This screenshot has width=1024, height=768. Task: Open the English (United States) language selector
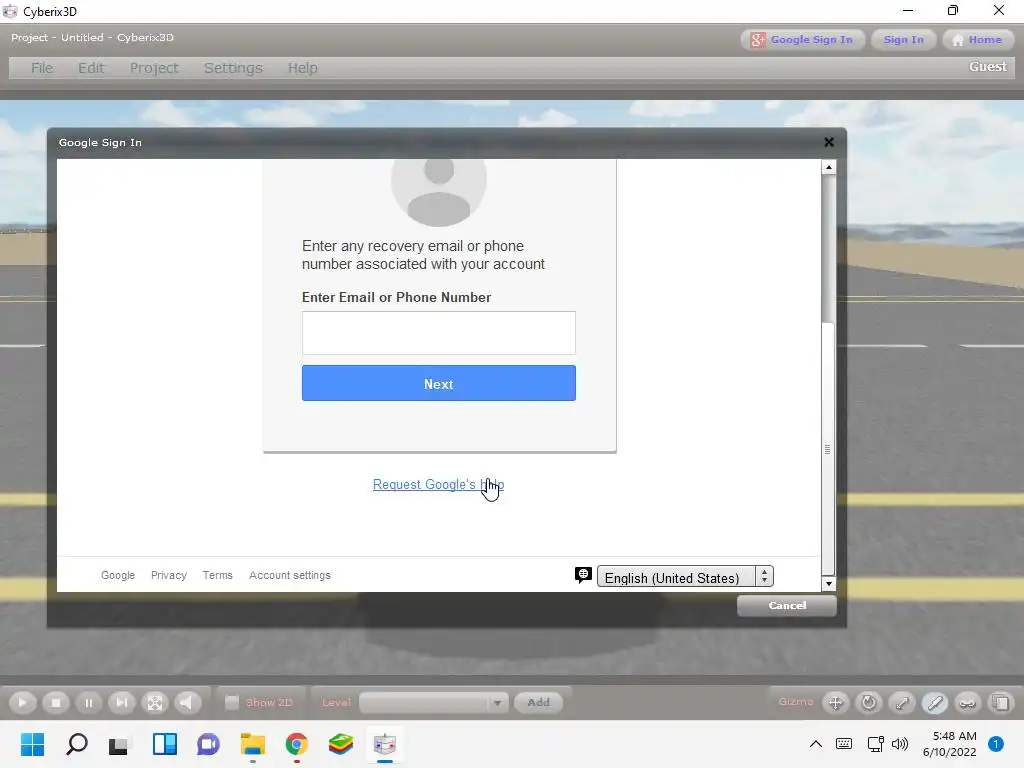(685, 577)
